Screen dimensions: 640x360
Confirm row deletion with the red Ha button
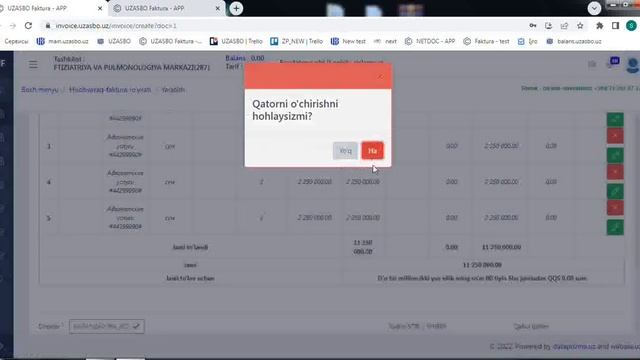click(372, 151)
